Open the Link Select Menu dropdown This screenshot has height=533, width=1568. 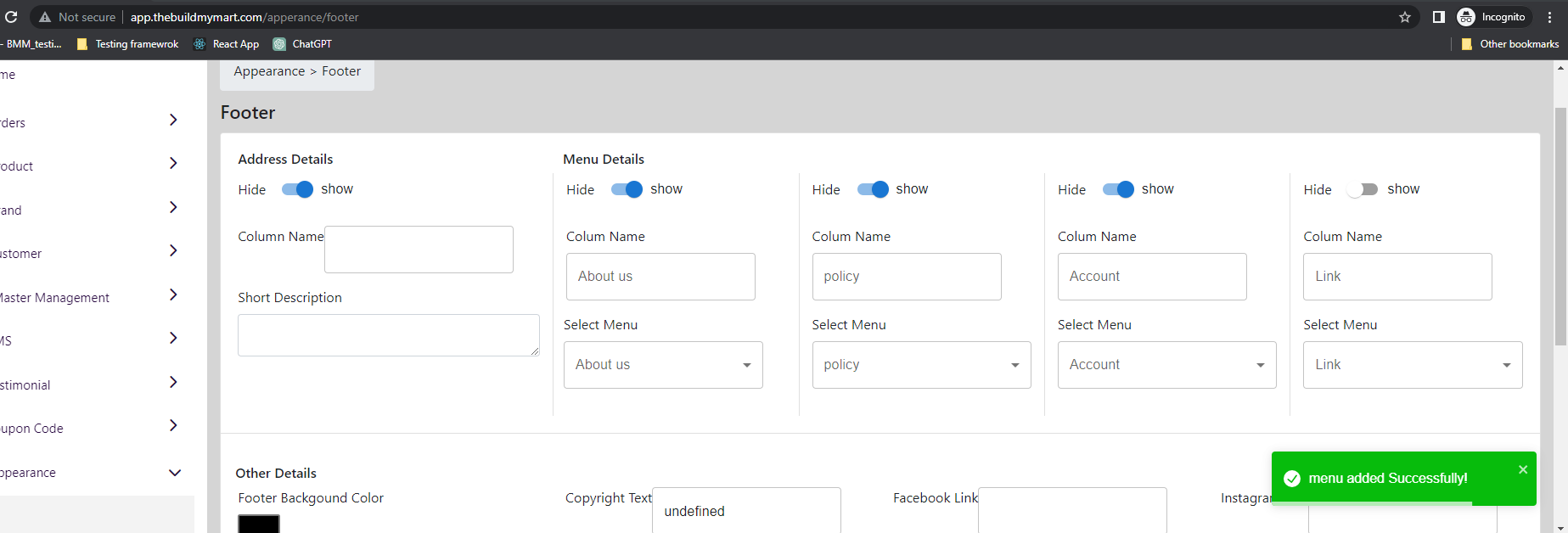click(x=1413, y=365)
